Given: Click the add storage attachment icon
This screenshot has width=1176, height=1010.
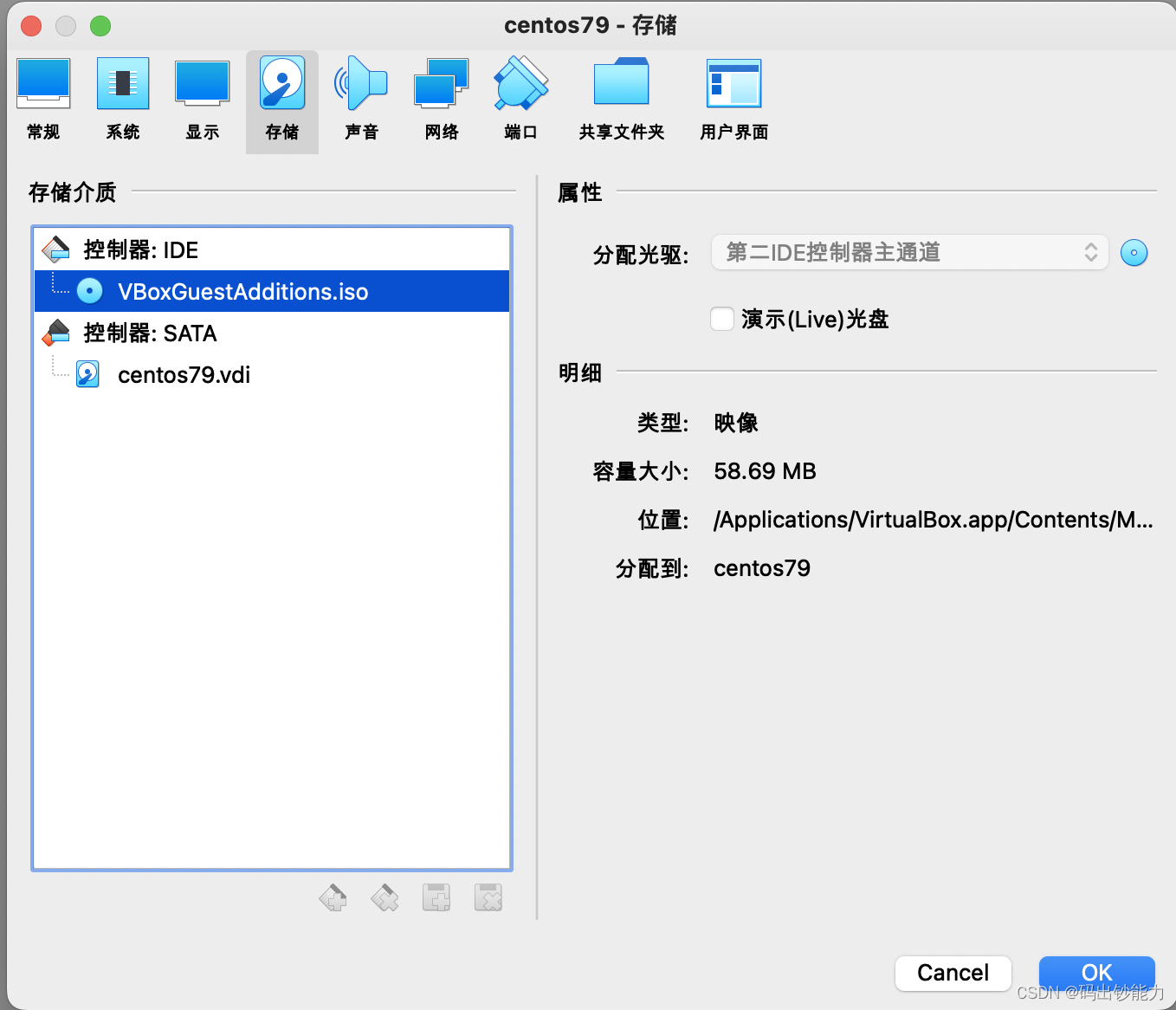Looking at the screenshot, I should pyautogui.click(x=436, y=898).
